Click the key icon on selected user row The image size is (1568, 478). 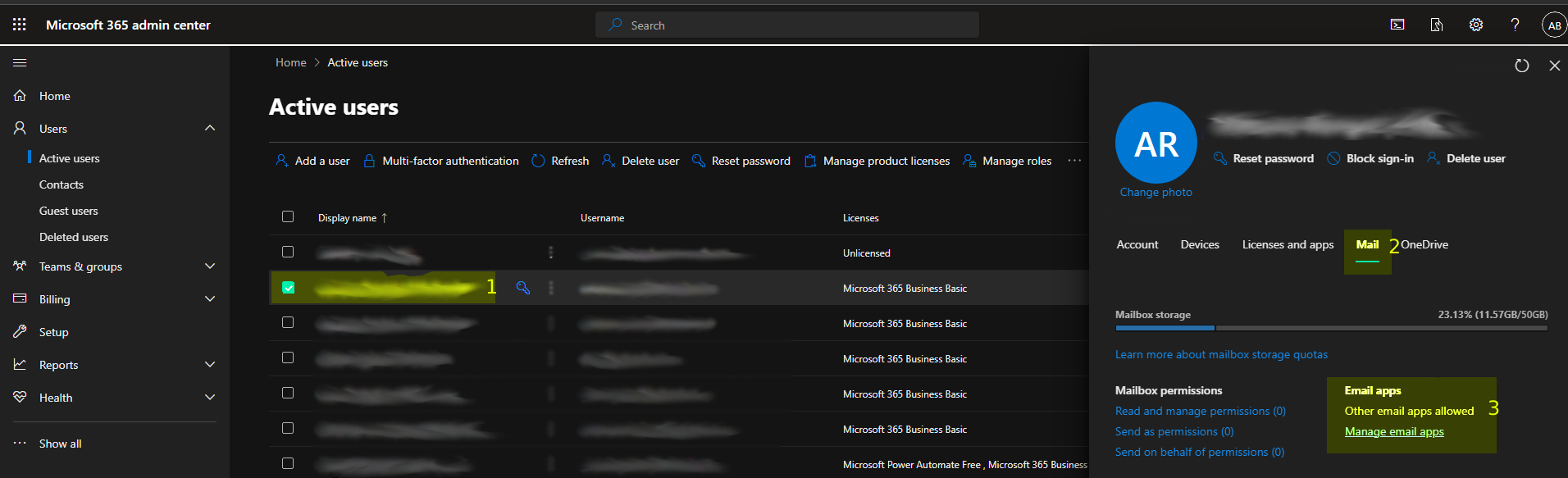523,288
